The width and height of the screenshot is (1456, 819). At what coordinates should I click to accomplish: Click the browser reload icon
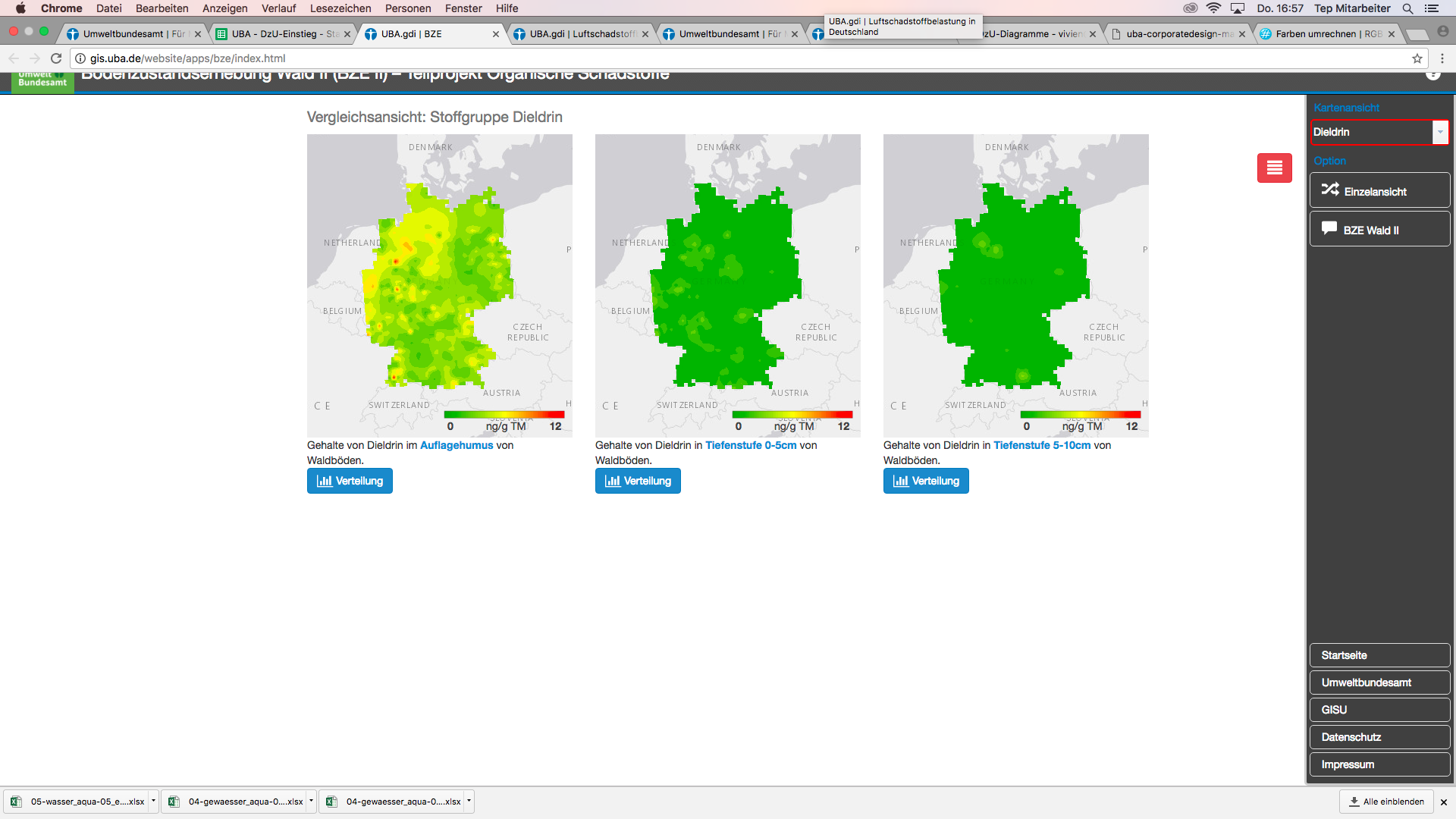tap(56, 58)
